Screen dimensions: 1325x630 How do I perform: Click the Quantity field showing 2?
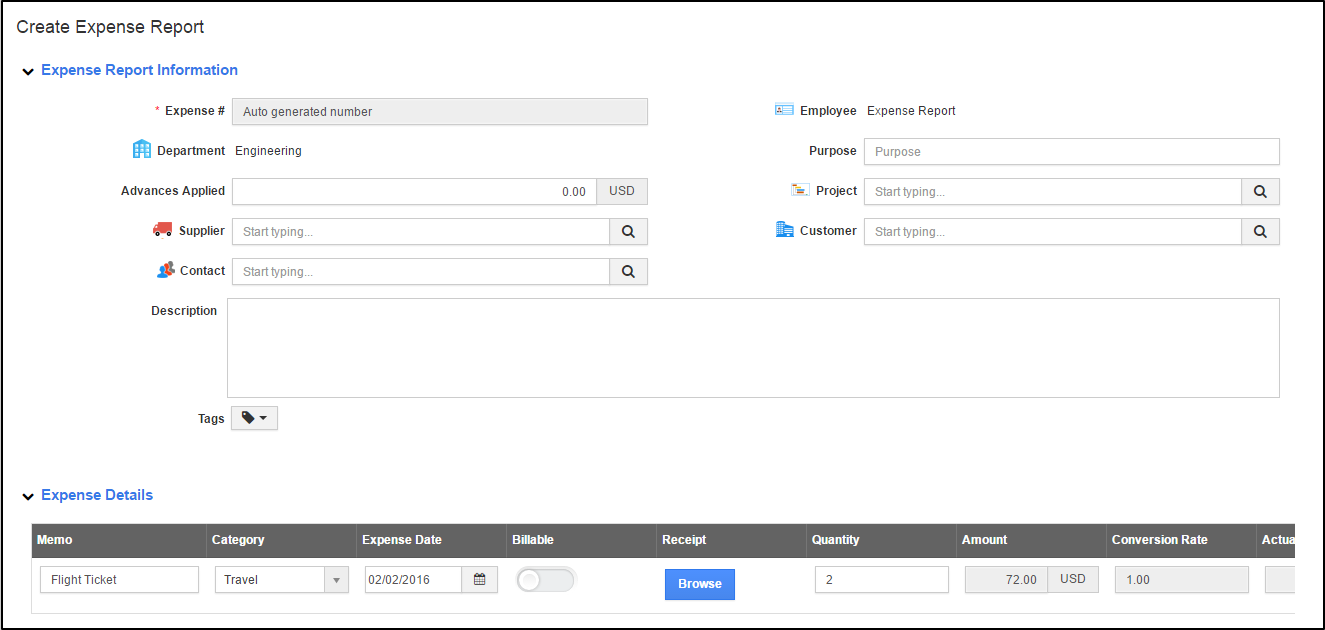point(881,580)
